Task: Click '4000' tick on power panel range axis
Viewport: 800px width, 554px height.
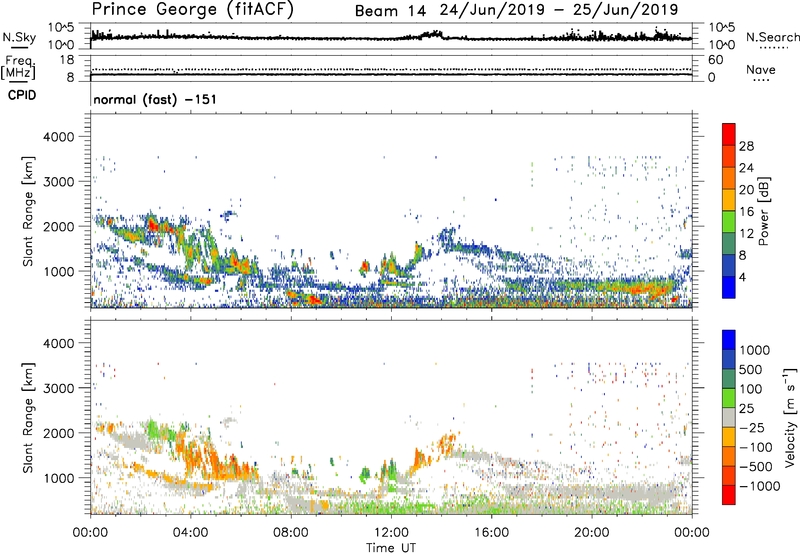Action: pos(58,137)
